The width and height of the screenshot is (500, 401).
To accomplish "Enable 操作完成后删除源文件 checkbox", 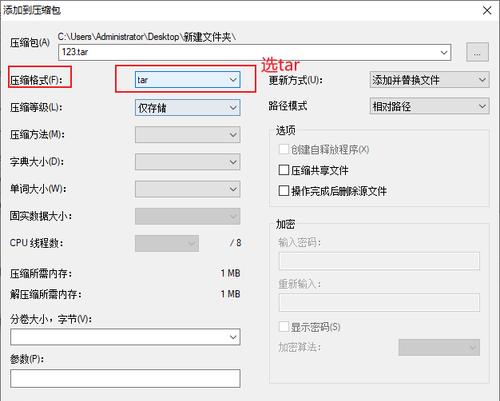I will click(x=284, y=191).
